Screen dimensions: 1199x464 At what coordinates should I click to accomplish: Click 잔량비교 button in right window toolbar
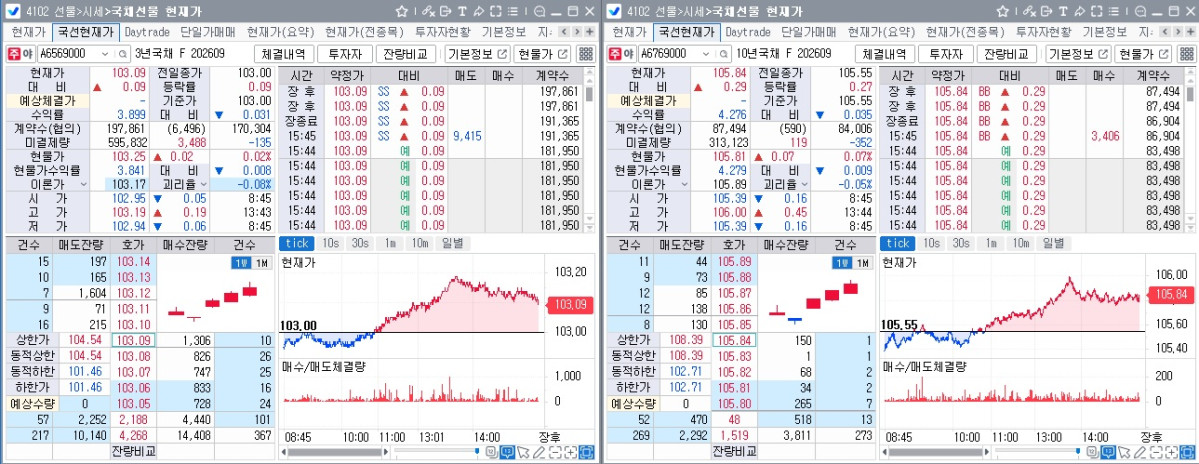point(1007,54)
